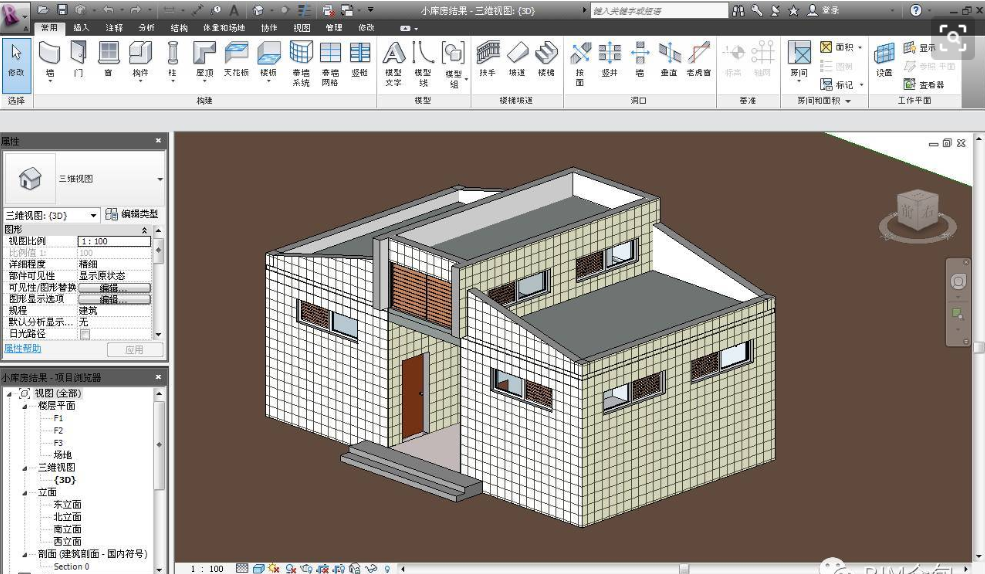985x574 pixels.
Task: Click the Save icon in quick access toolbar
Action: 62,10
